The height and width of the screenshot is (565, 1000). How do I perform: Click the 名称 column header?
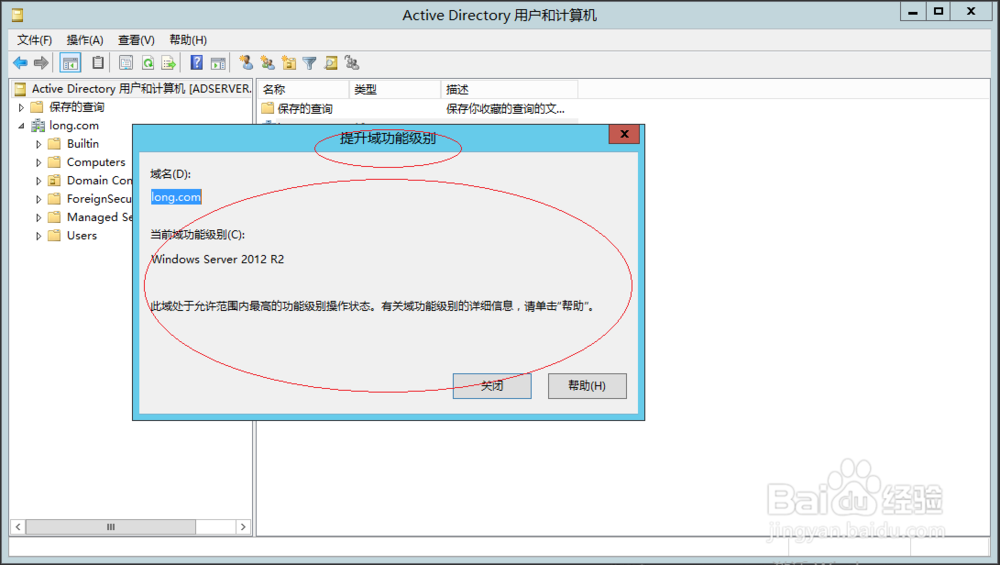(x=304, y=89)
